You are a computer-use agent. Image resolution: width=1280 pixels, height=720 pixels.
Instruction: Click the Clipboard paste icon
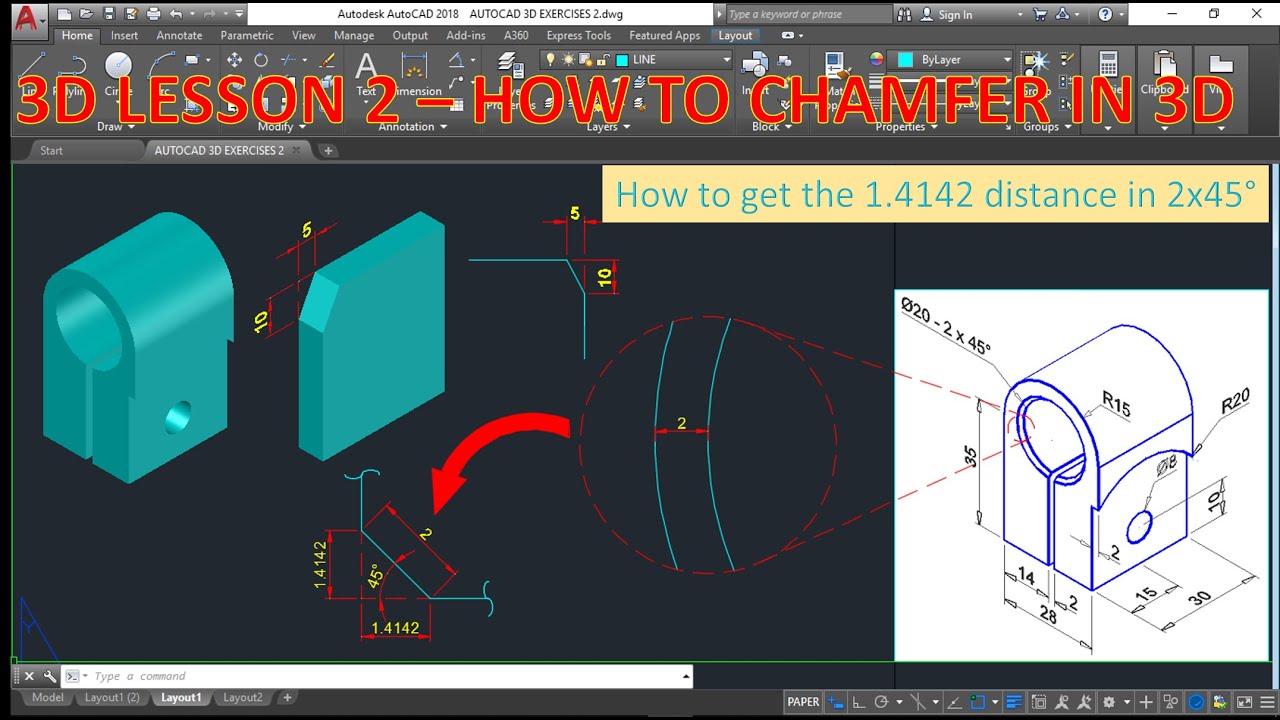click(1164, 64)
